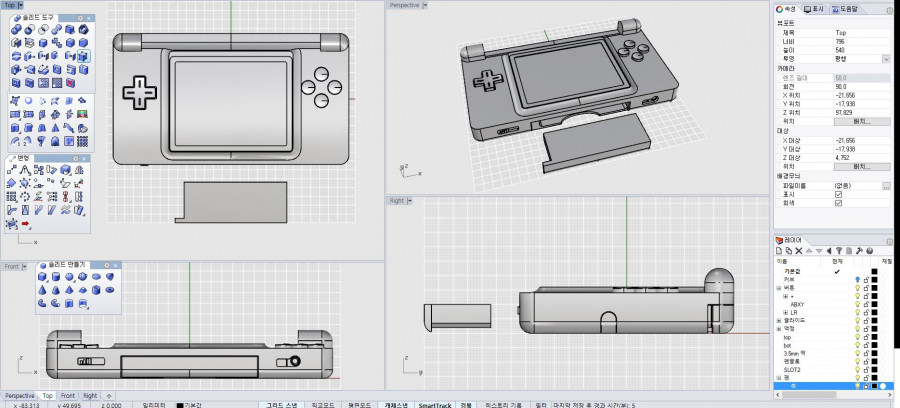Select the polar Array tool in 변형 palette
The width and height of the screenshot is (900, 408).
25,197
